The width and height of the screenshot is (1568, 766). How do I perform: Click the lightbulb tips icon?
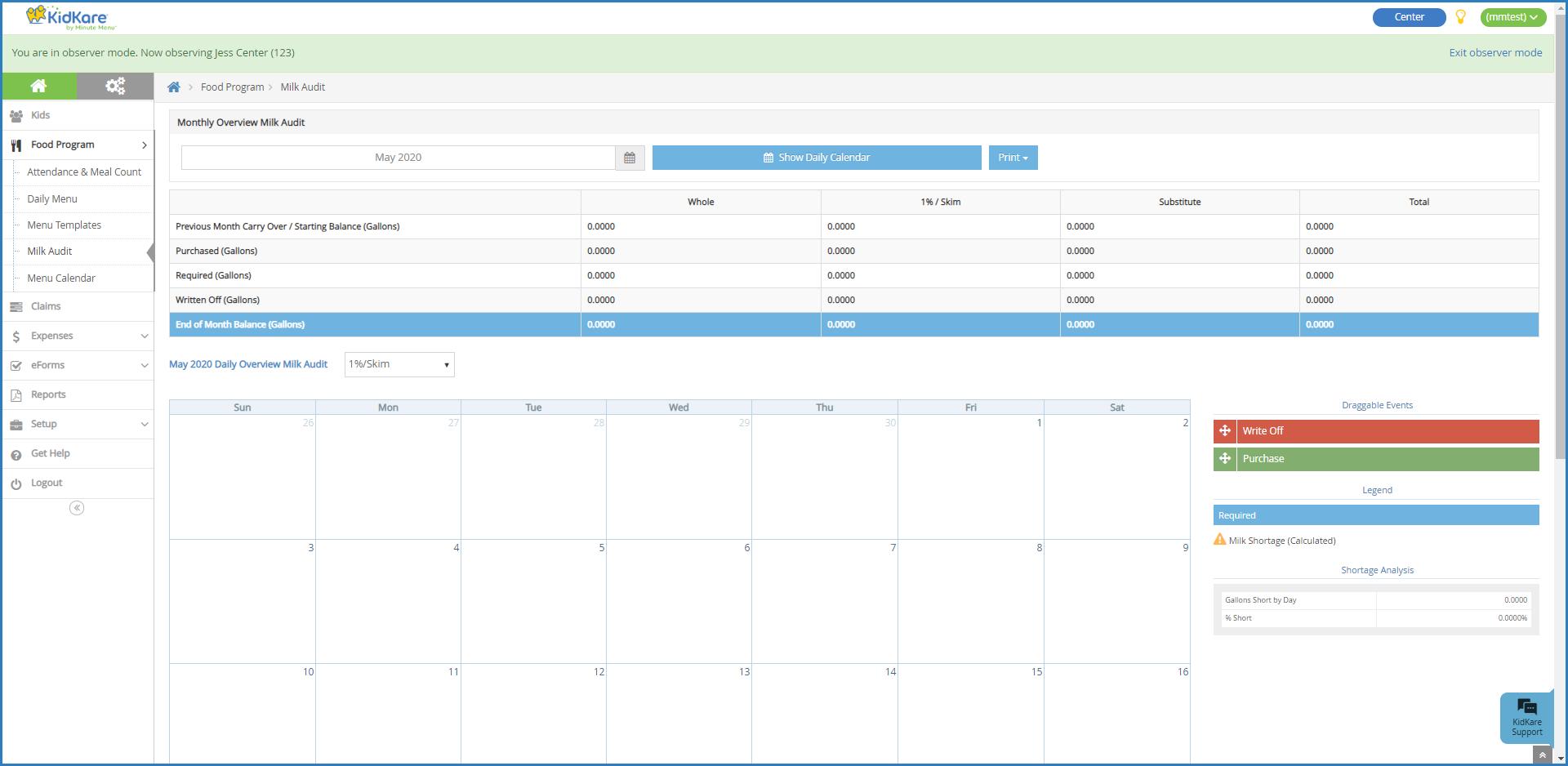click(1460, 16)
